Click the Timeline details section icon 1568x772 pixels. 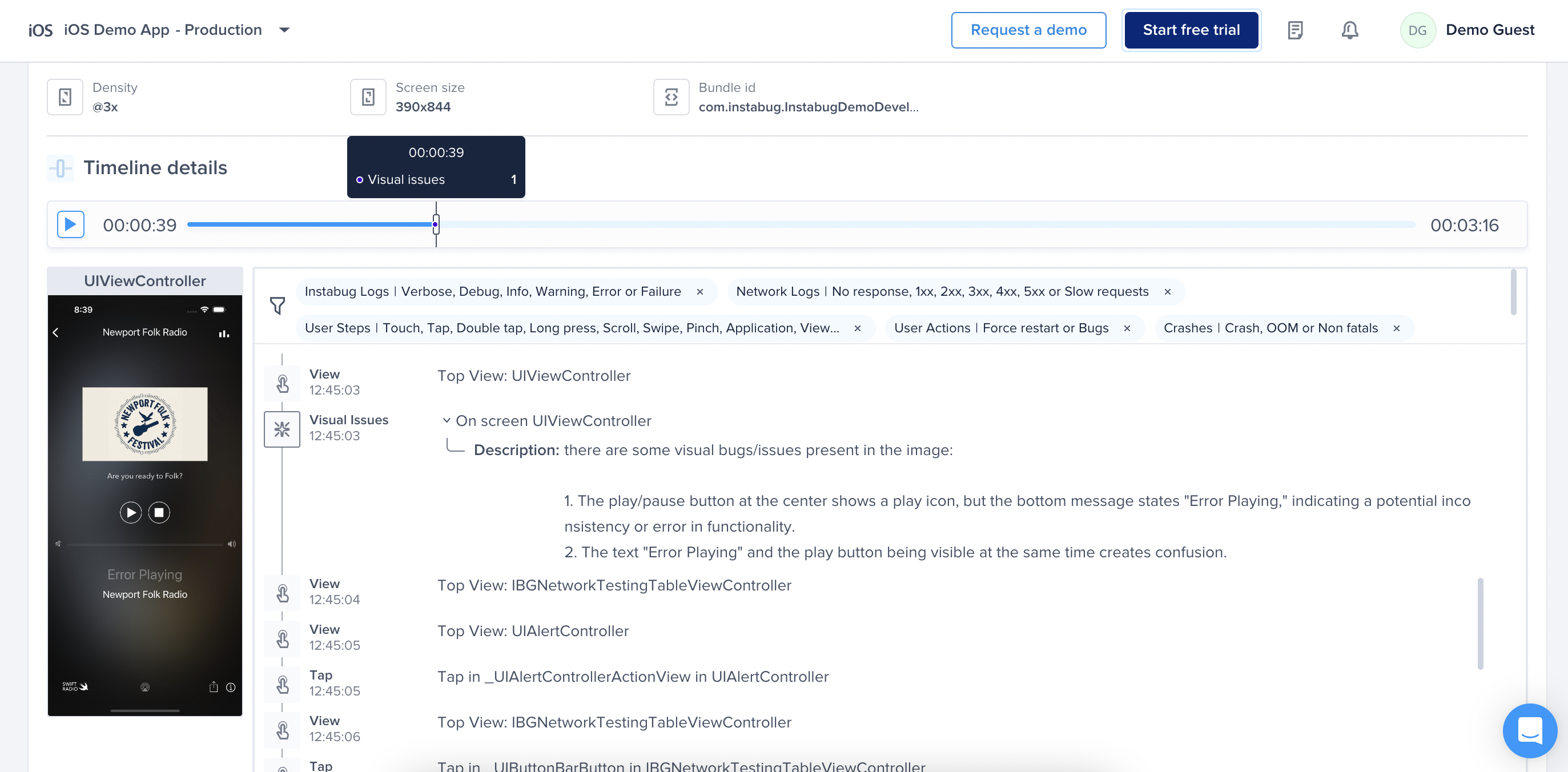(x=61, y=167)
